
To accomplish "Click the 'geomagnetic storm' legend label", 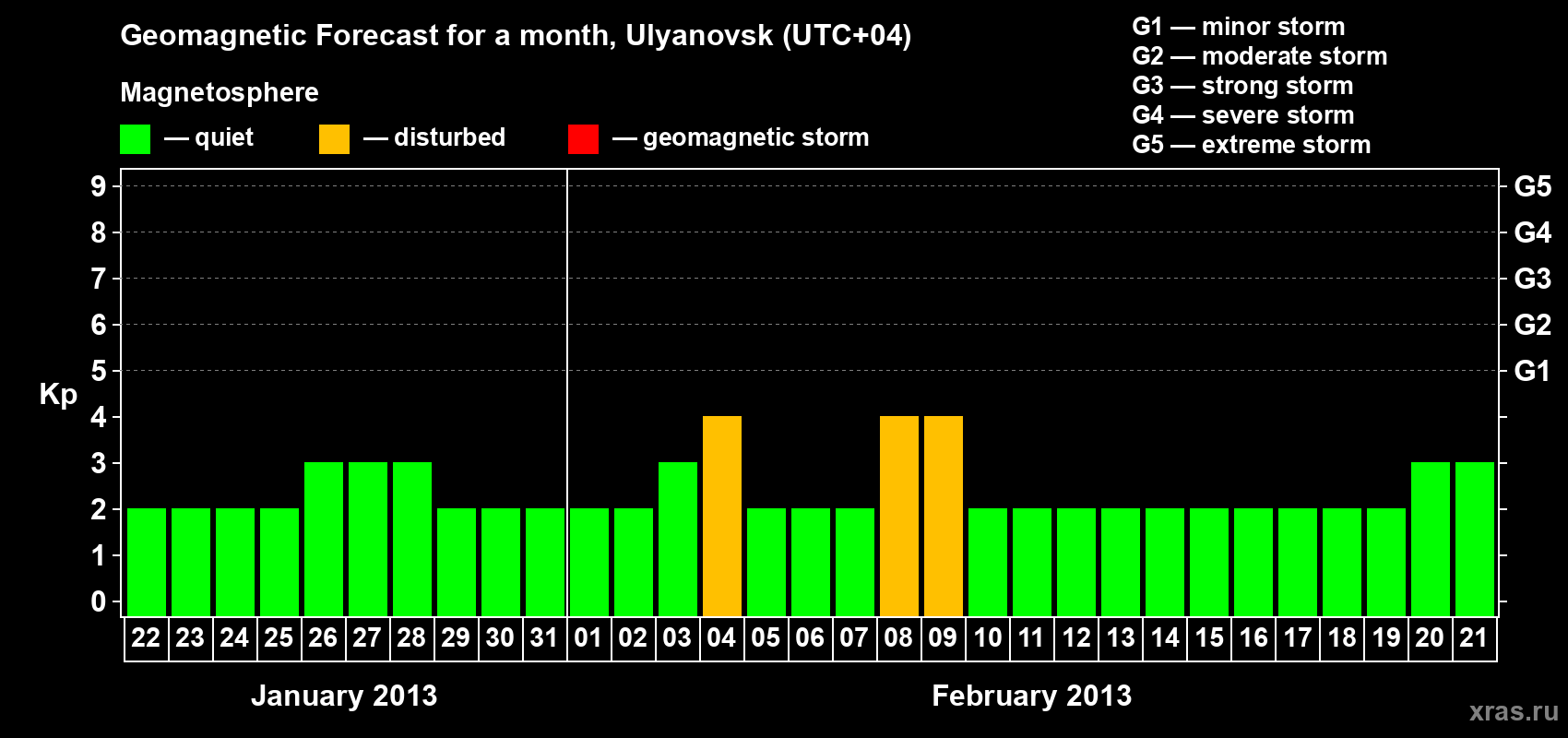I will 756,137.
